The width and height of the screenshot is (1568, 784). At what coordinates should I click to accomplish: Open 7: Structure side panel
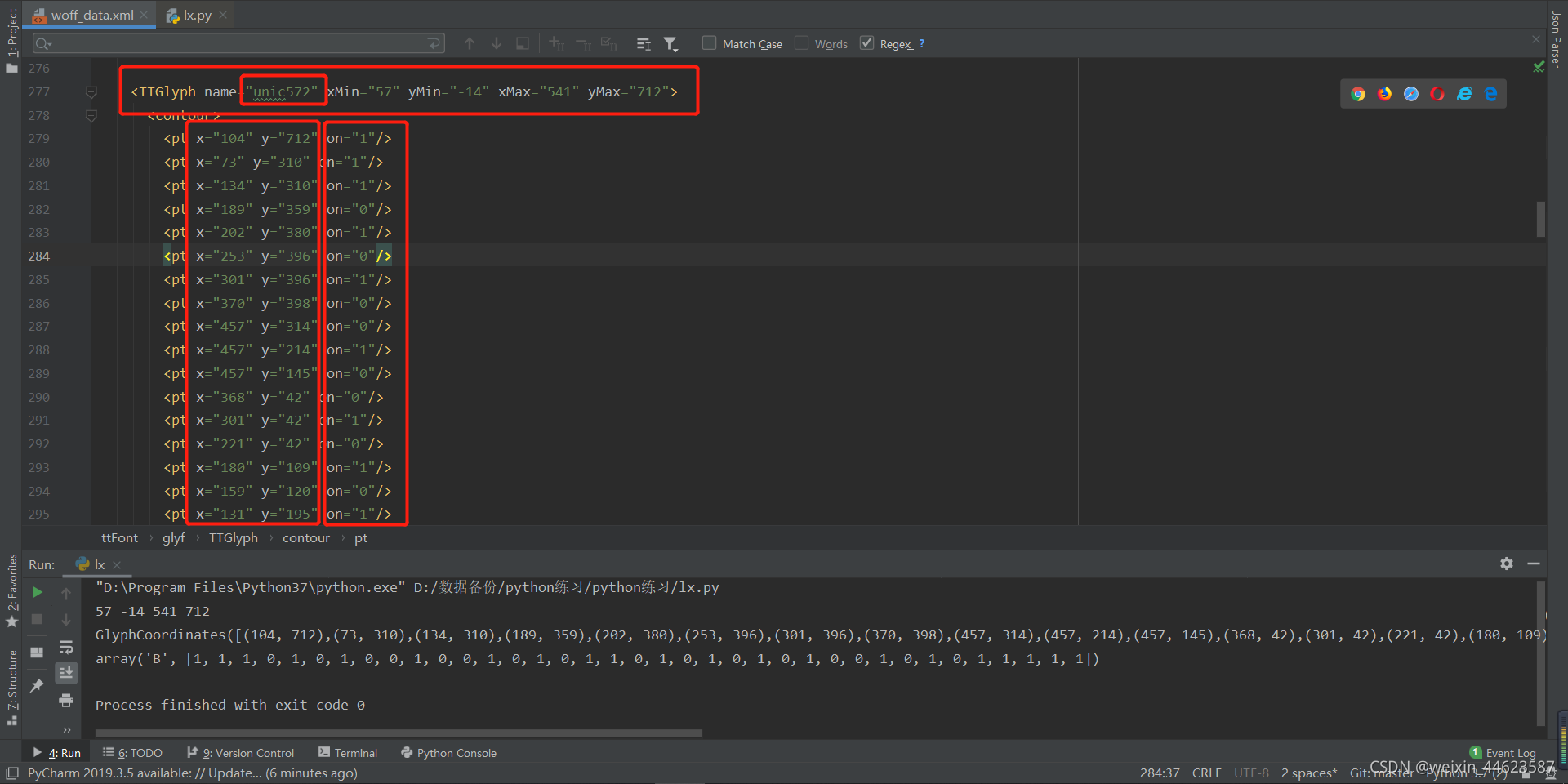[x=11, y=687]
